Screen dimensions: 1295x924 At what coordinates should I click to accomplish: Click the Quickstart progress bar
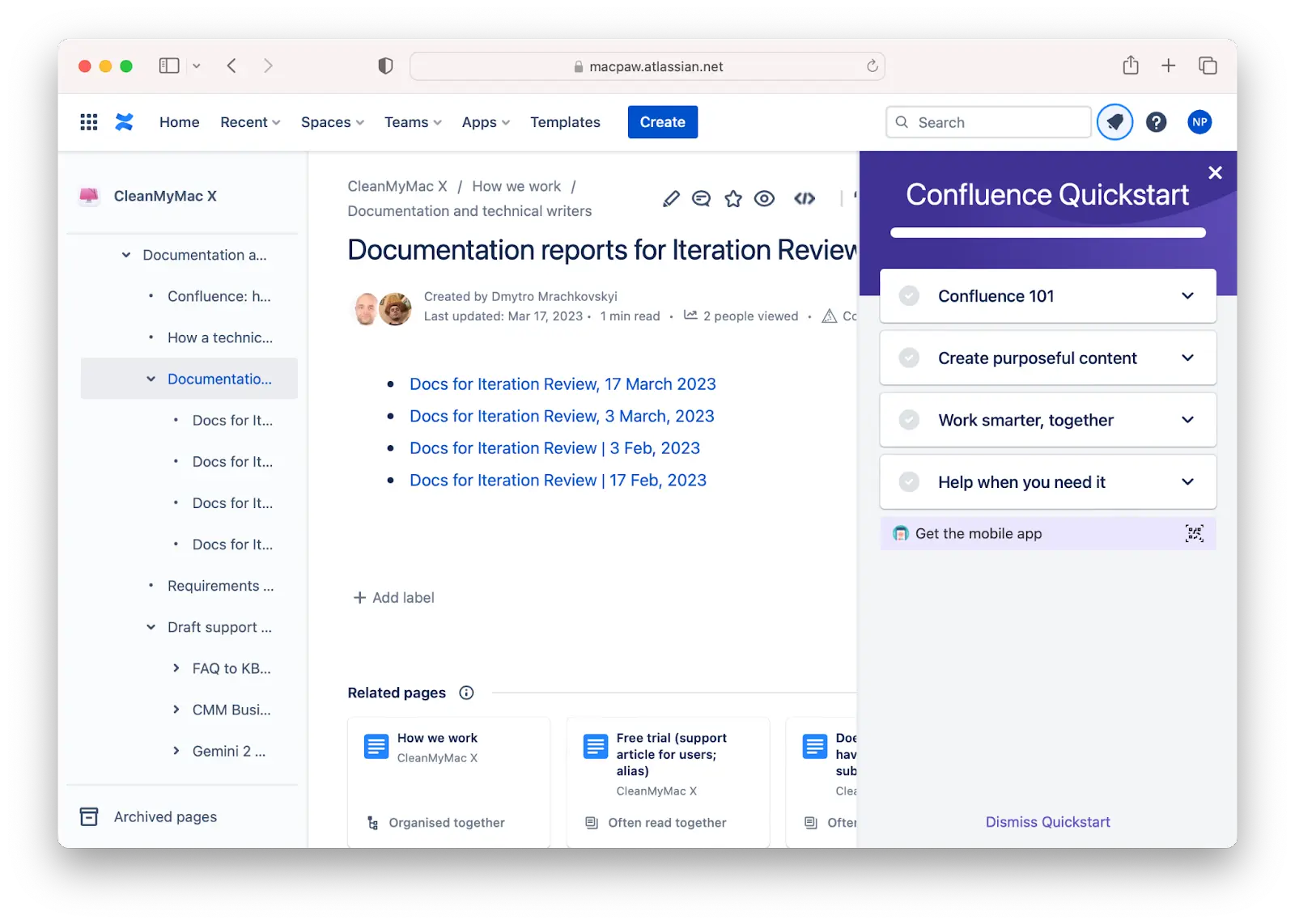point(1047,233)
